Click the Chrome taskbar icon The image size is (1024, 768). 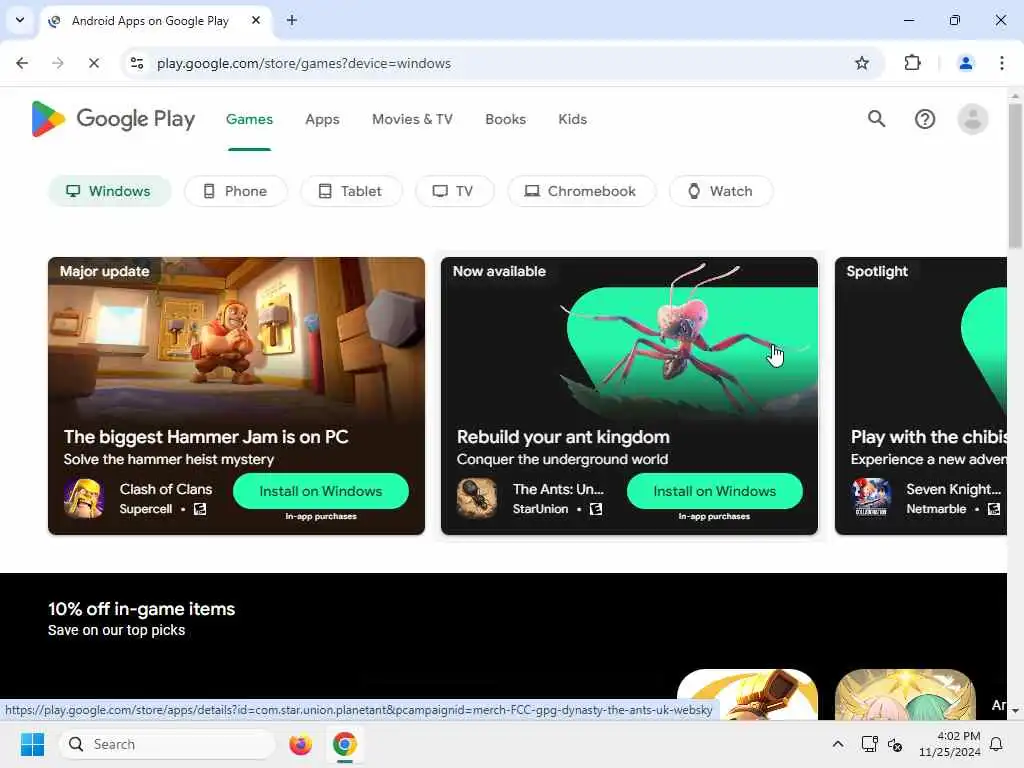[x=344, y=744]
